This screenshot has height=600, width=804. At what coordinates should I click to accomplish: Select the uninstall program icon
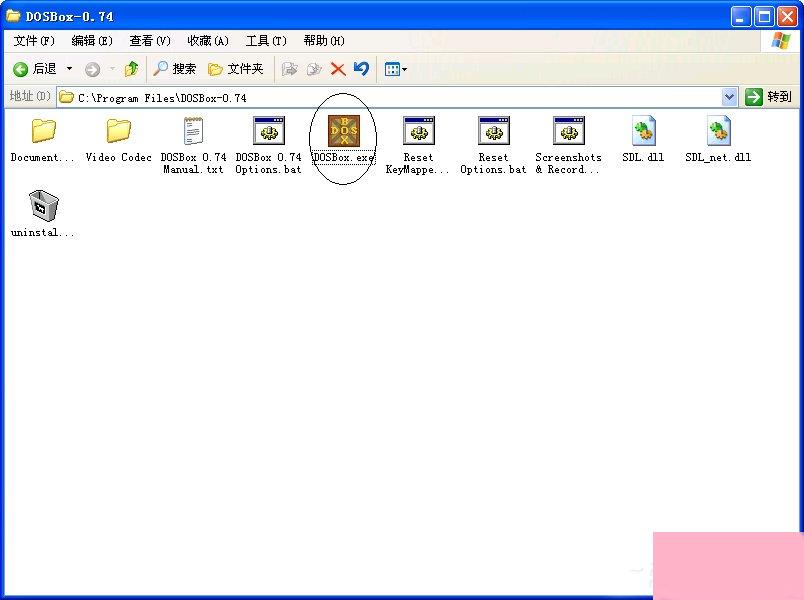[44, 206]
